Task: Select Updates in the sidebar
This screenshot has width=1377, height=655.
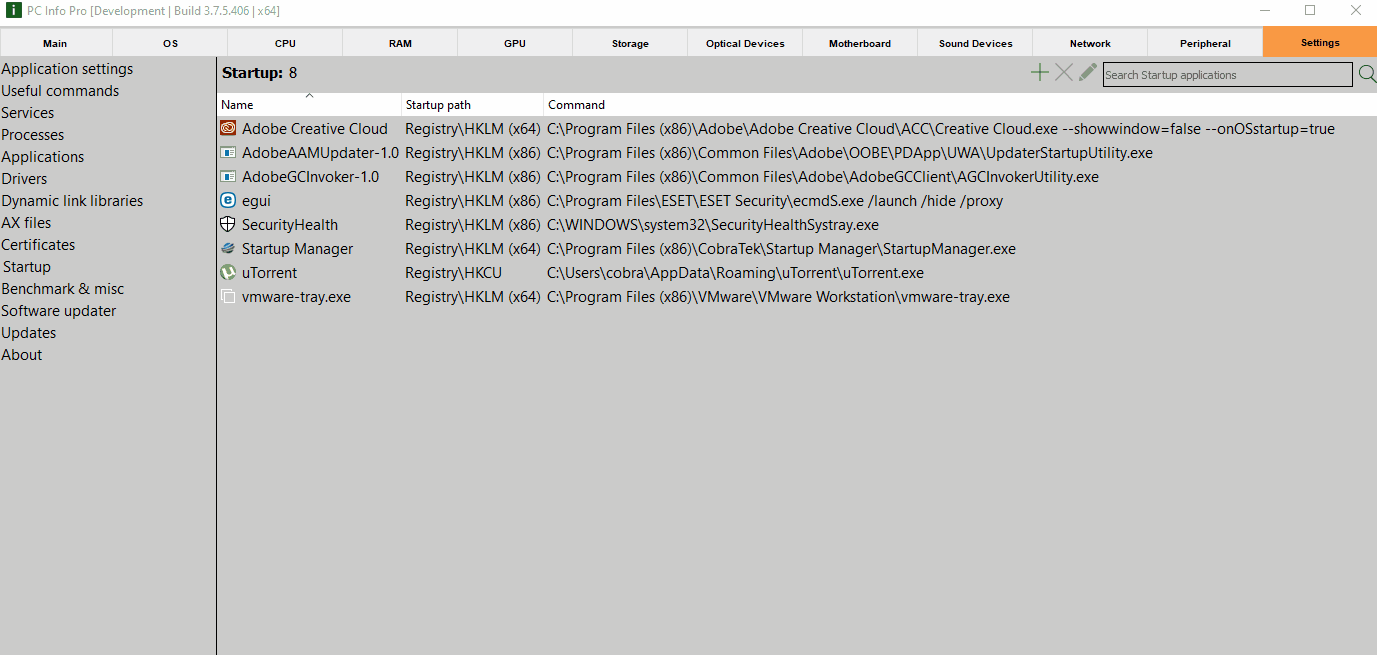Action: coord(29,333)
